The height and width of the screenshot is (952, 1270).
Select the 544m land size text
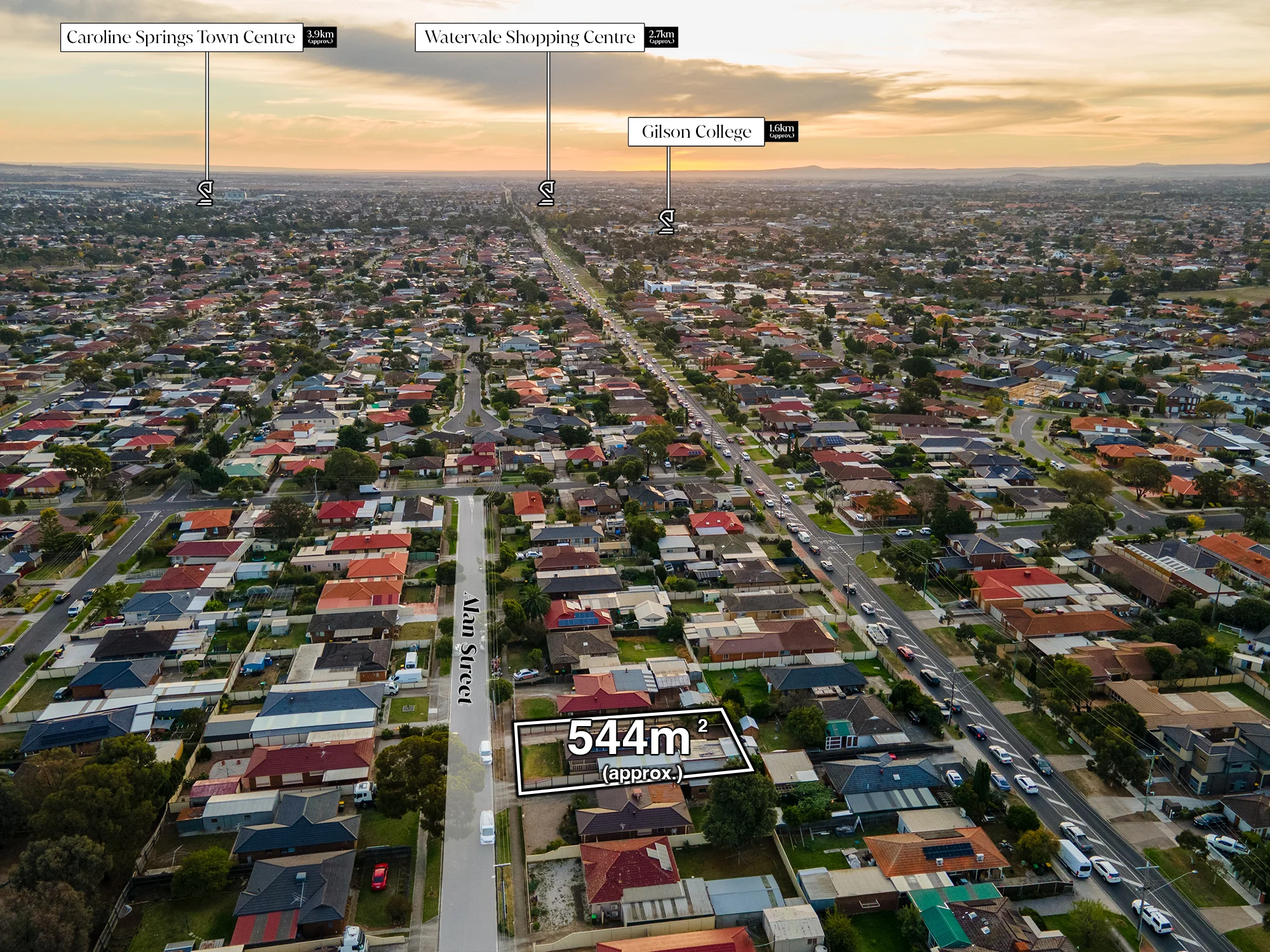pos(629,738)
